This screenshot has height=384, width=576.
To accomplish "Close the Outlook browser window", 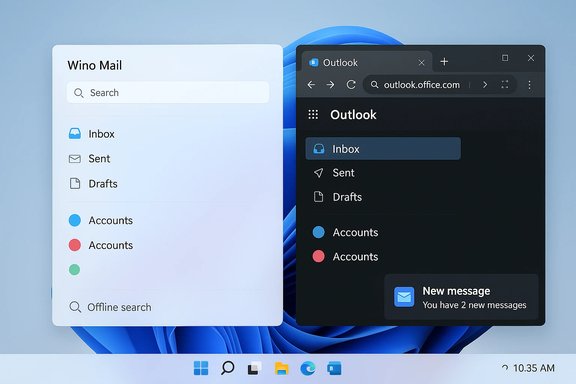I will [531, 58].
